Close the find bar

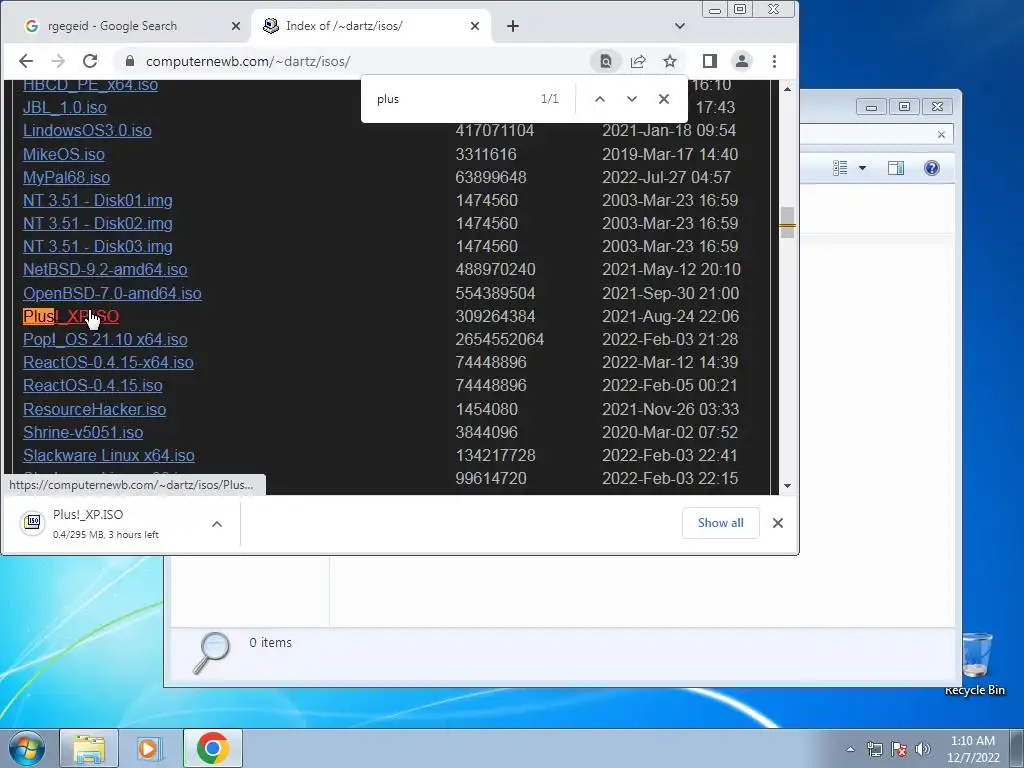pos(664,99)
